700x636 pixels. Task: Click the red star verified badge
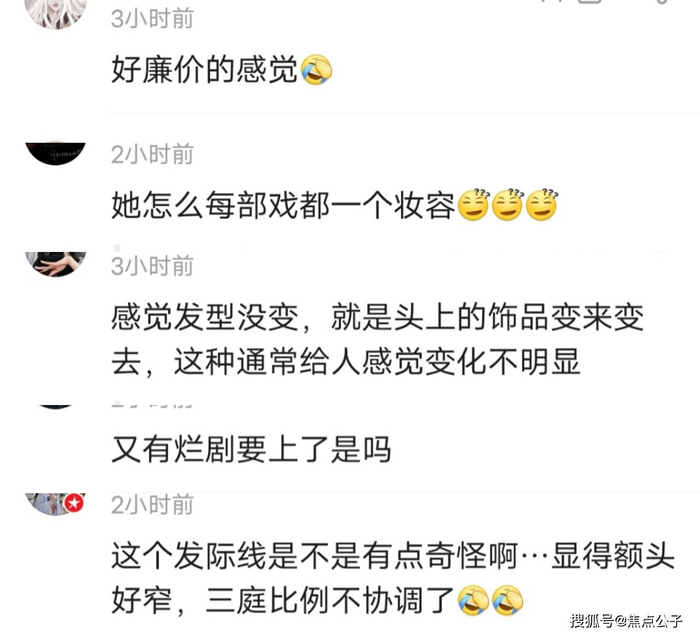click(x=74, y=503)
